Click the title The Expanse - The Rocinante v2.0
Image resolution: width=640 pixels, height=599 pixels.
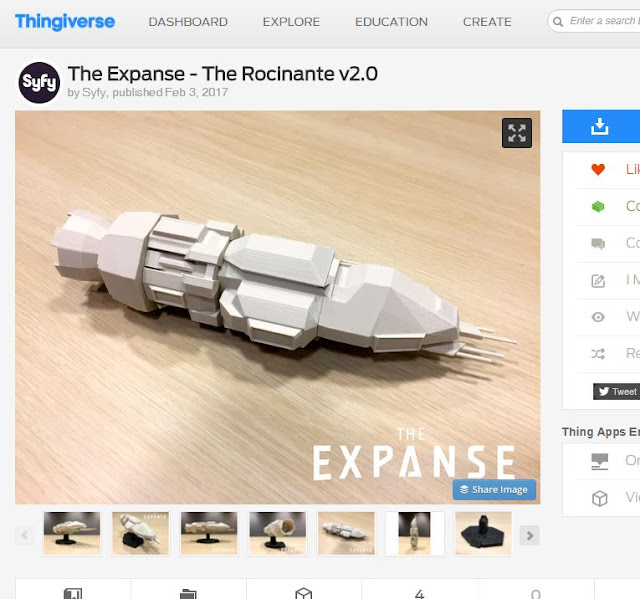click(x=222, y=74)
